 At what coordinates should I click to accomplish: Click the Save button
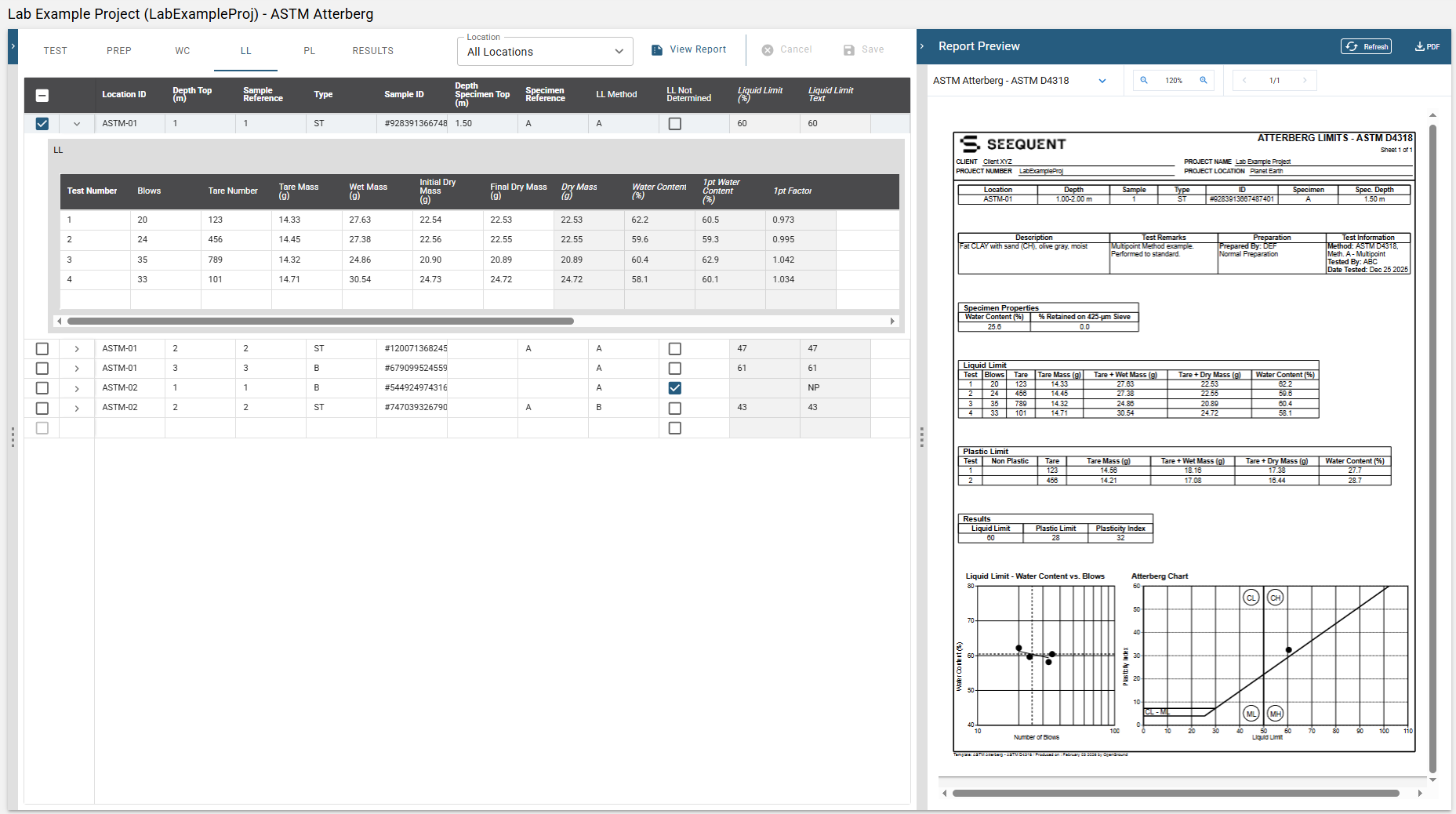[x=863, y=49]
